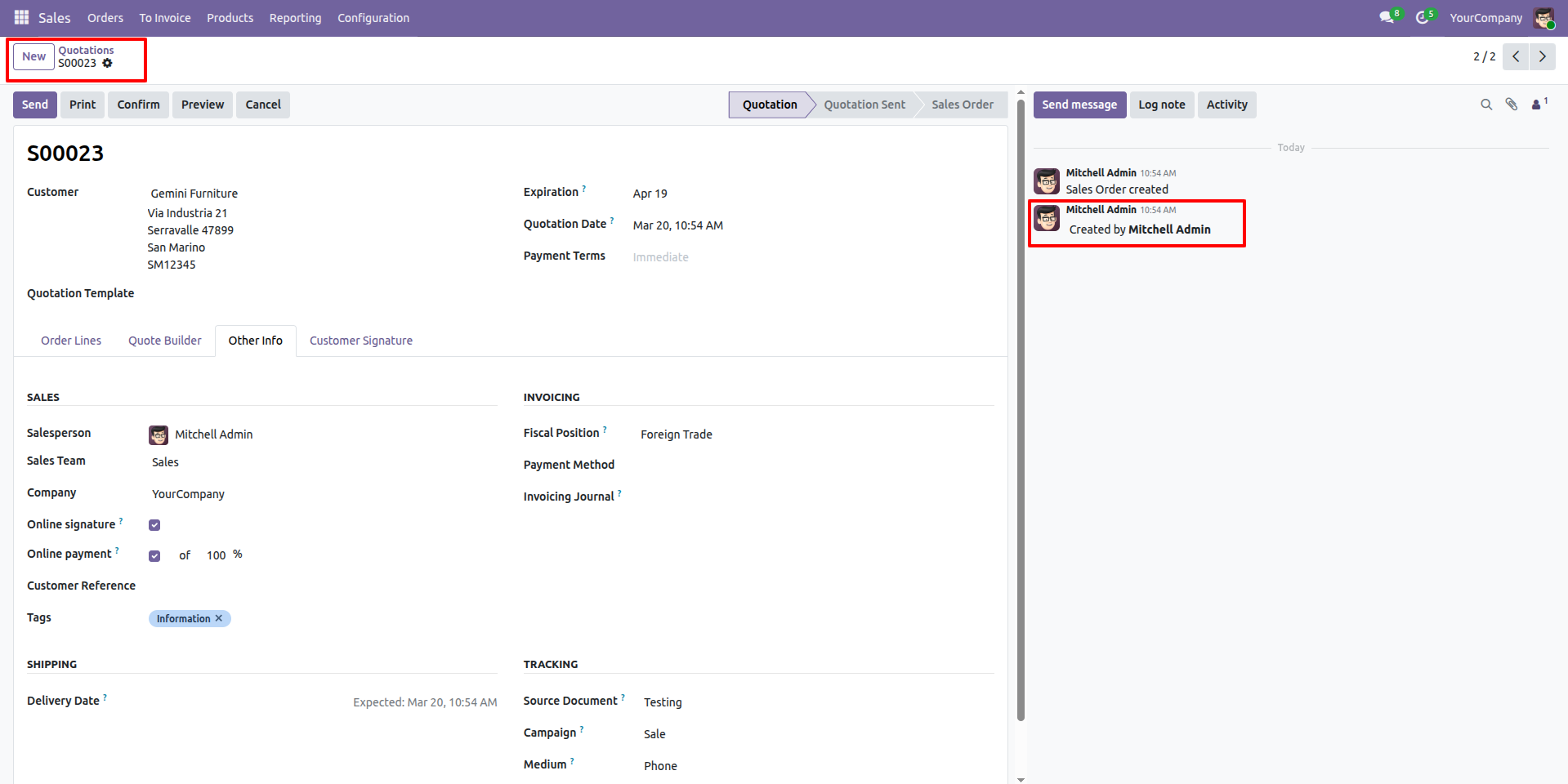Viewport: 1568px width, 784px height.
Task: Go to the next record arrow
Action: (1542, 56)
